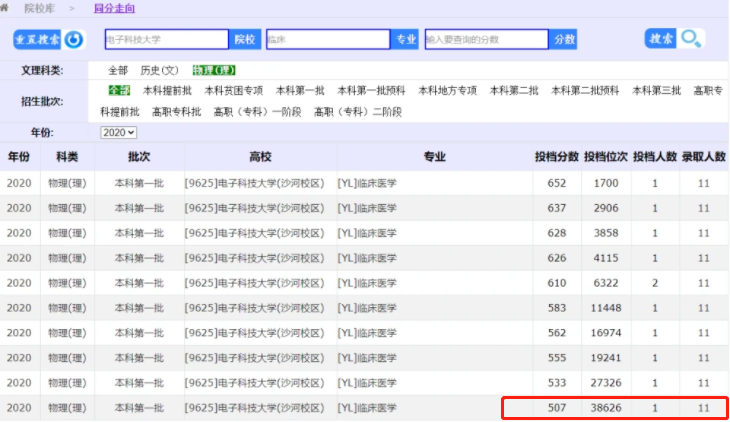Click the 分数 search button
This screenshot has height=422, width=730.
564,40
